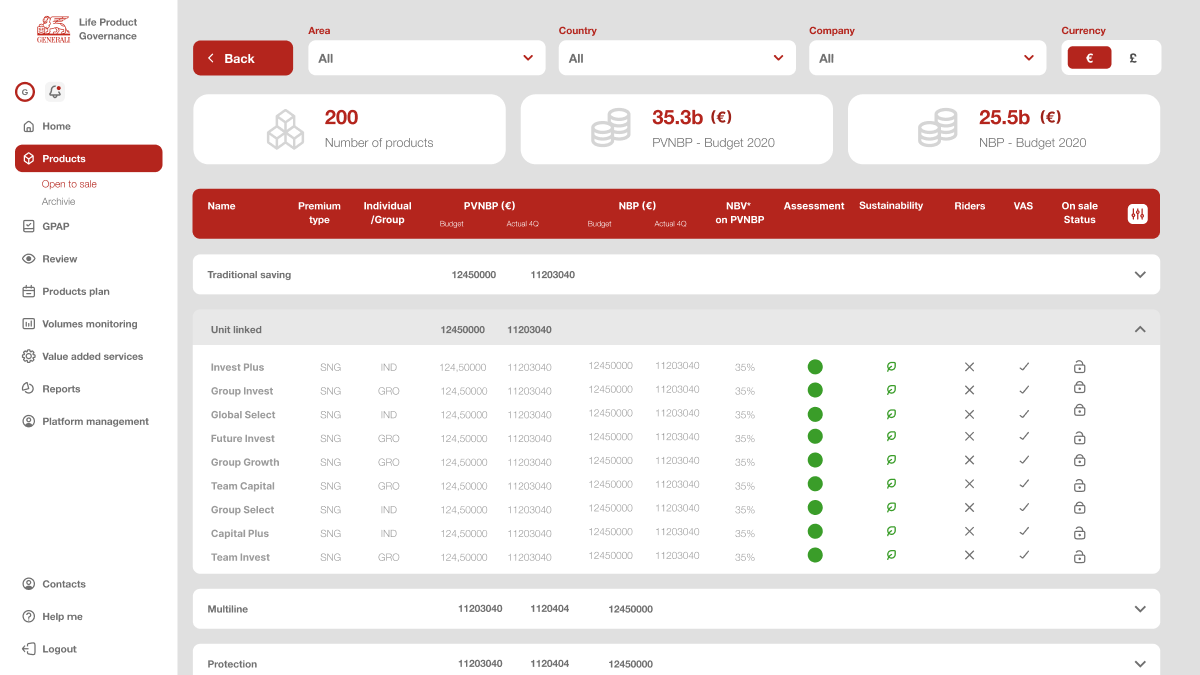Click the lock icon for Group Growth

coord(1079,460)
